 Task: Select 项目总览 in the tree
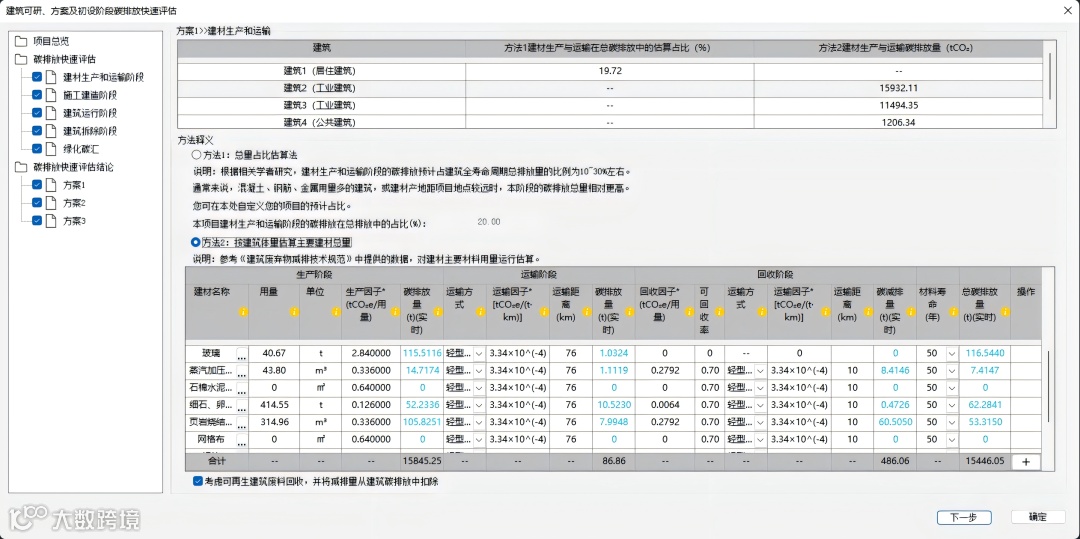[51, 41]
